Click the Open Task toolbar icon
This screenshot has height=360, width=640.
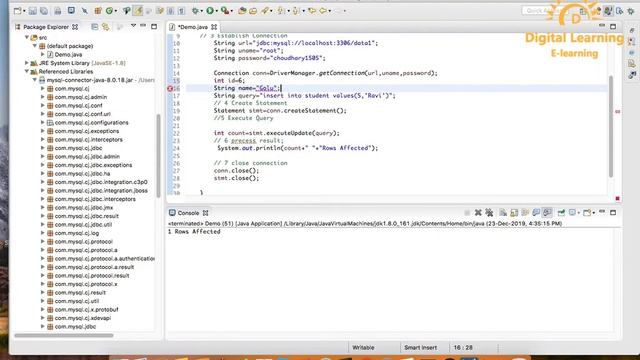[253, 11]
